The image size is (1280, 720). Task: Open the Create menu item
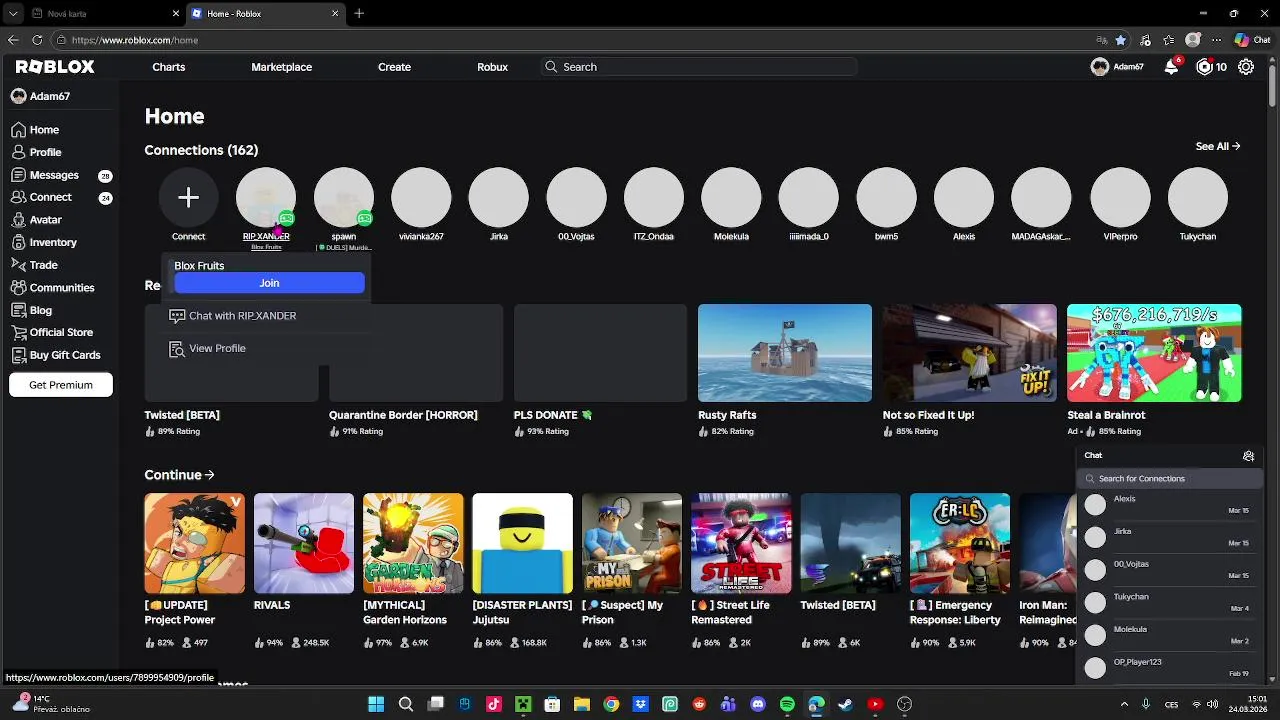394,67
